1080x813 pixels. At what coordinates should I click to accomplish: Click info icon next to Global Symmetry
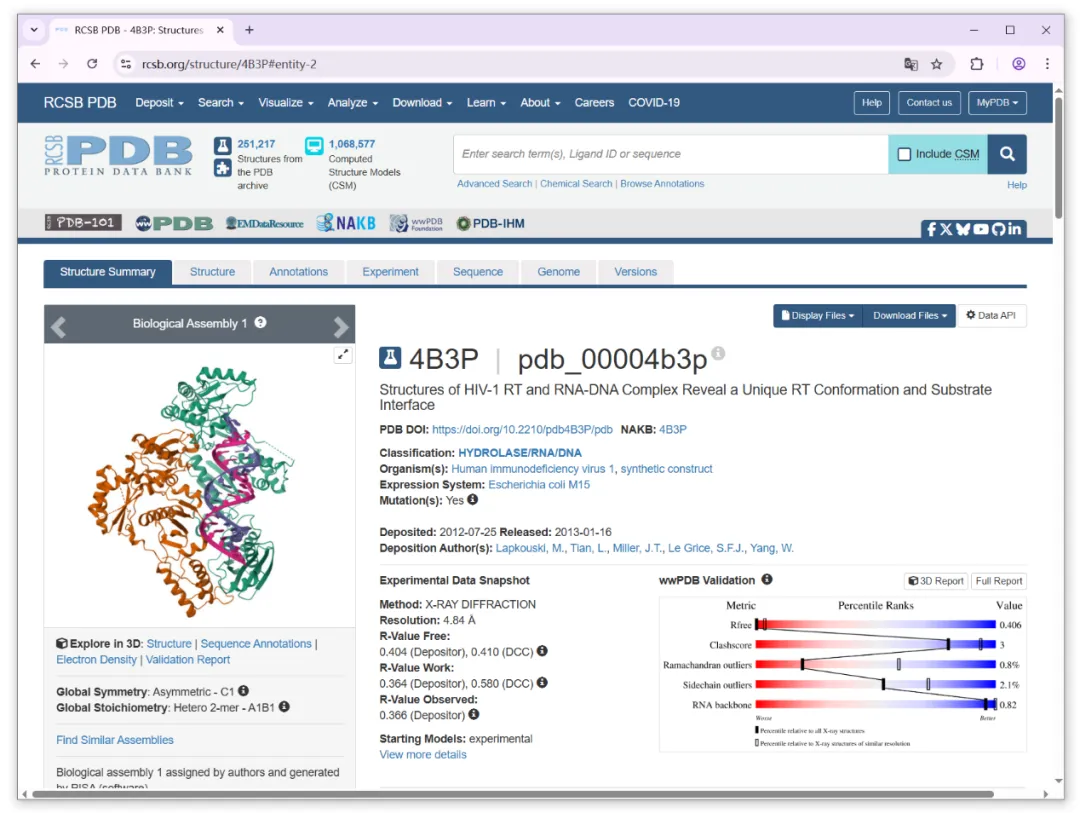click(244, 690)
